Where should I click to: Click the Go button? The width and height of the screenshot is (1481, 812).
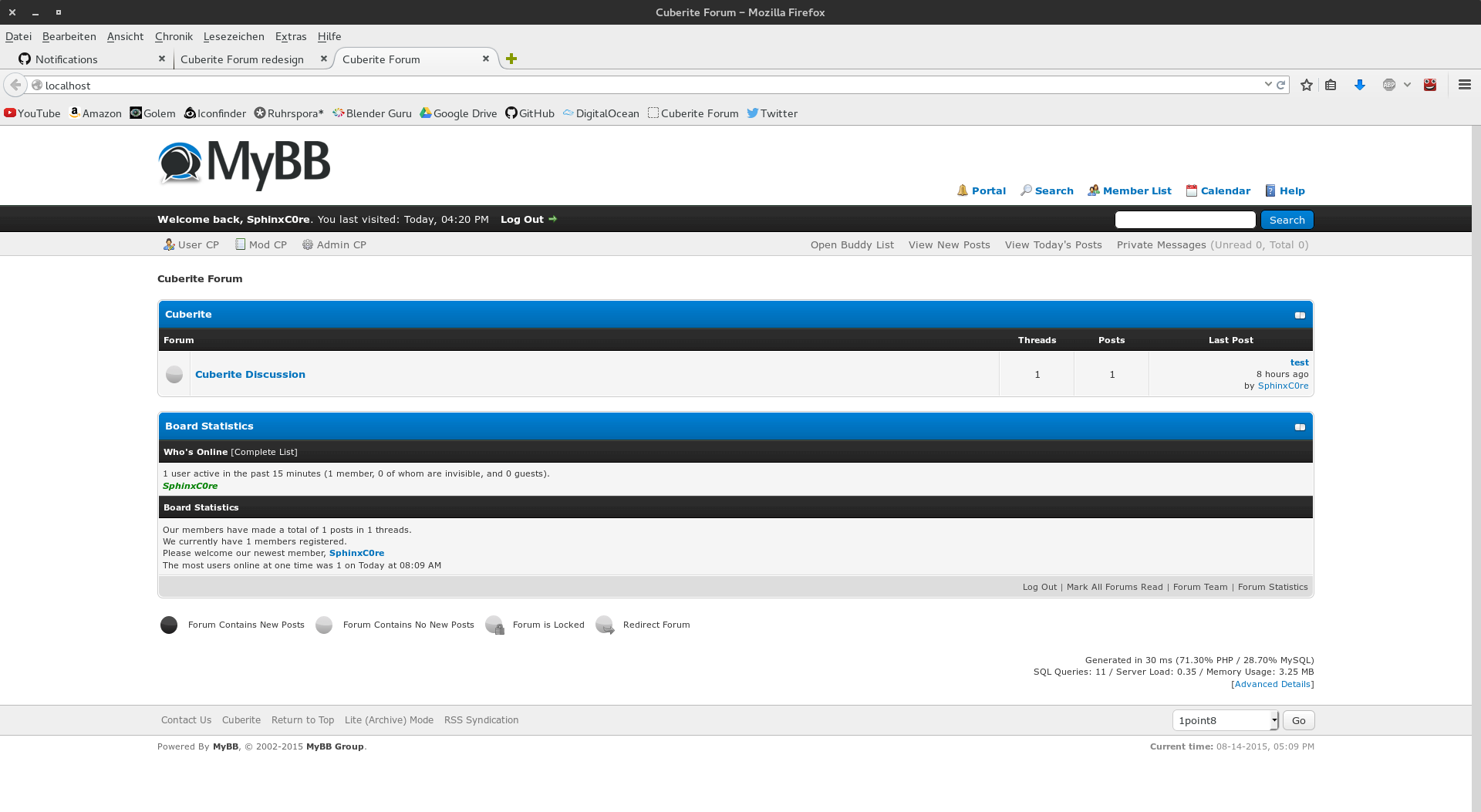click(1299, 720)
